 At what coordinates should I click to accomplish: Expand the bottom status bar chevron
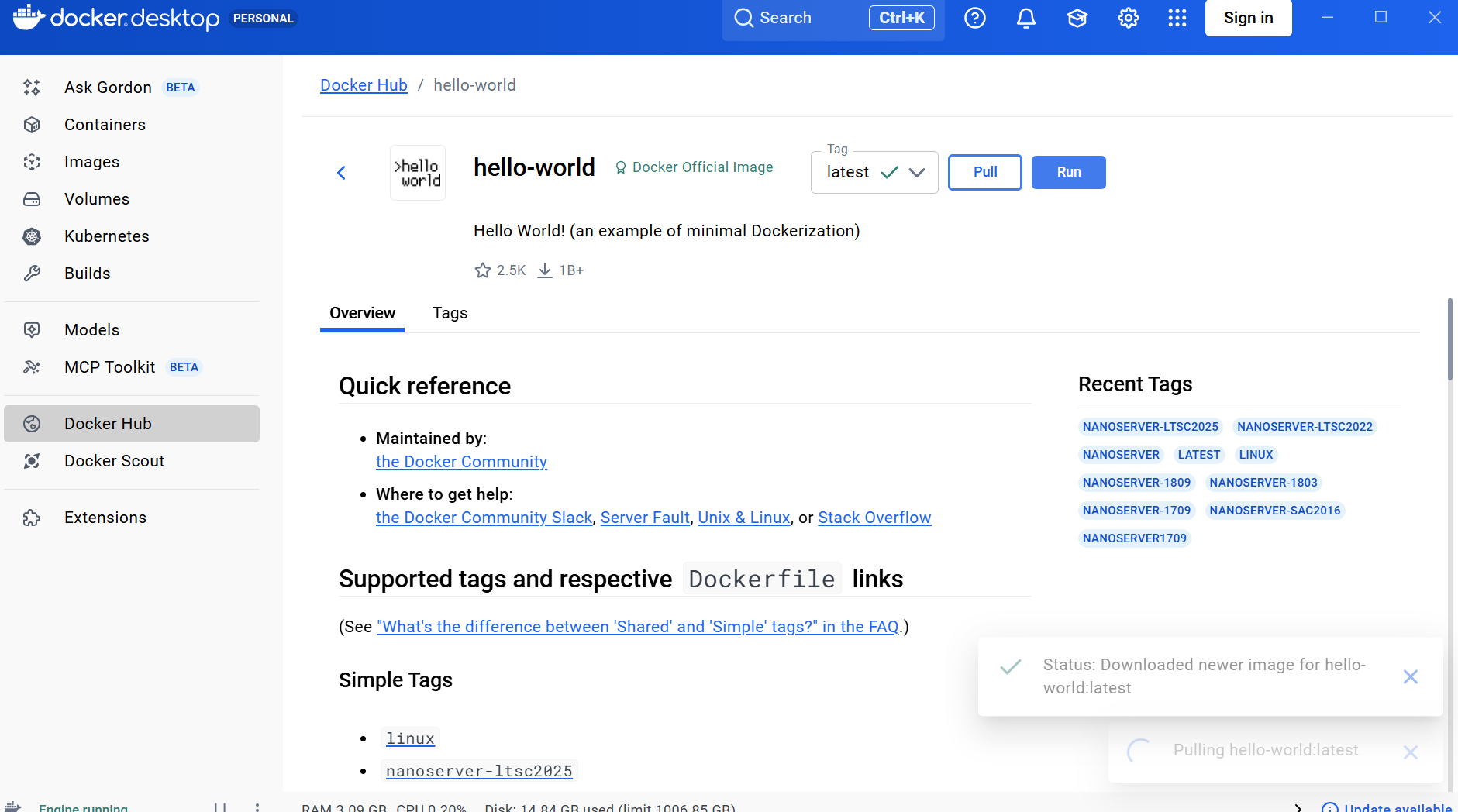(x=1298, y=807)
